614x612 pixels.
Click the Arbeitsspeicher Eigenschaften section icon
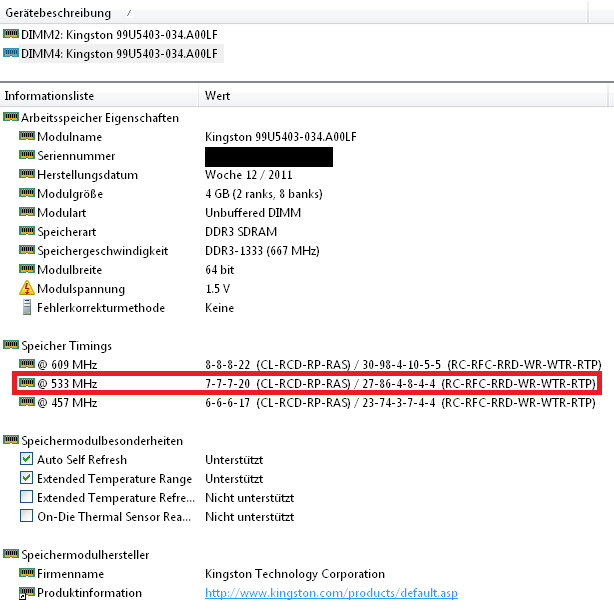click(11, 117)
